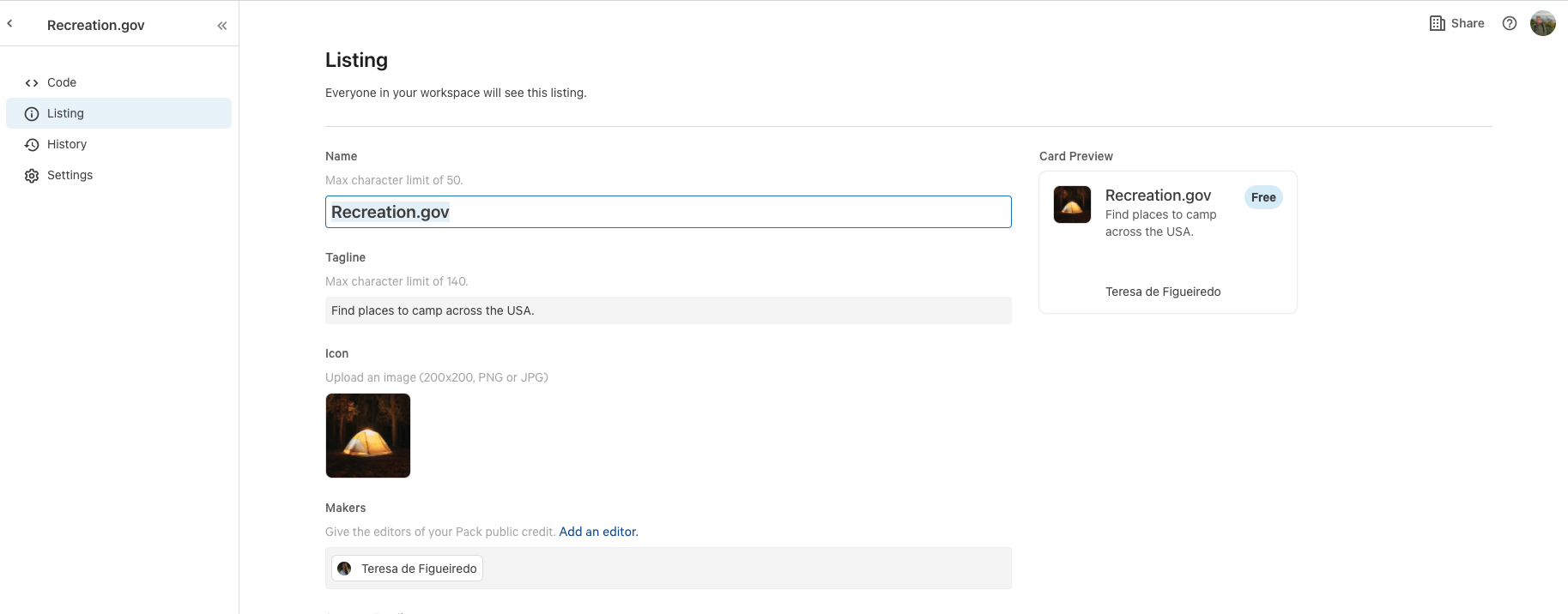The image size is (1568, 614).
Task: Open the Settings section
Action: click(x=70, y=175)
